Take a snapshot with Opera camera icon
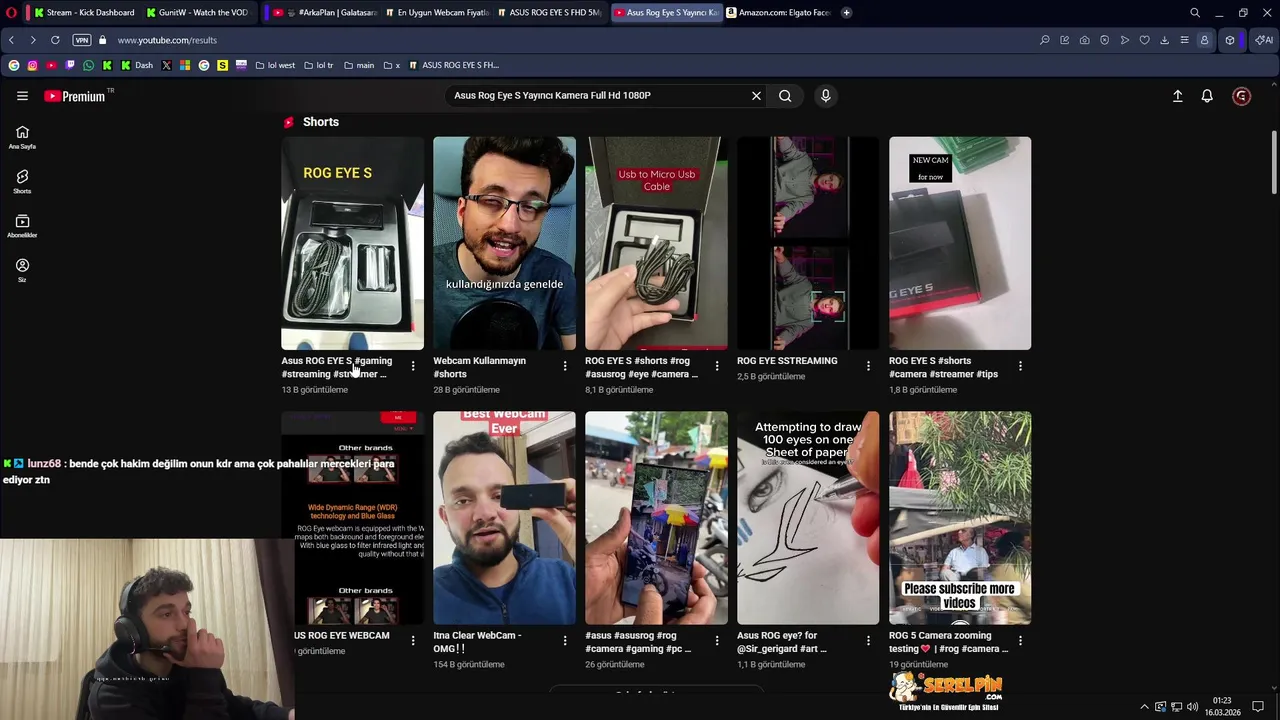This screenshot has height=720, width=1280. click(x=1084, y=40)
